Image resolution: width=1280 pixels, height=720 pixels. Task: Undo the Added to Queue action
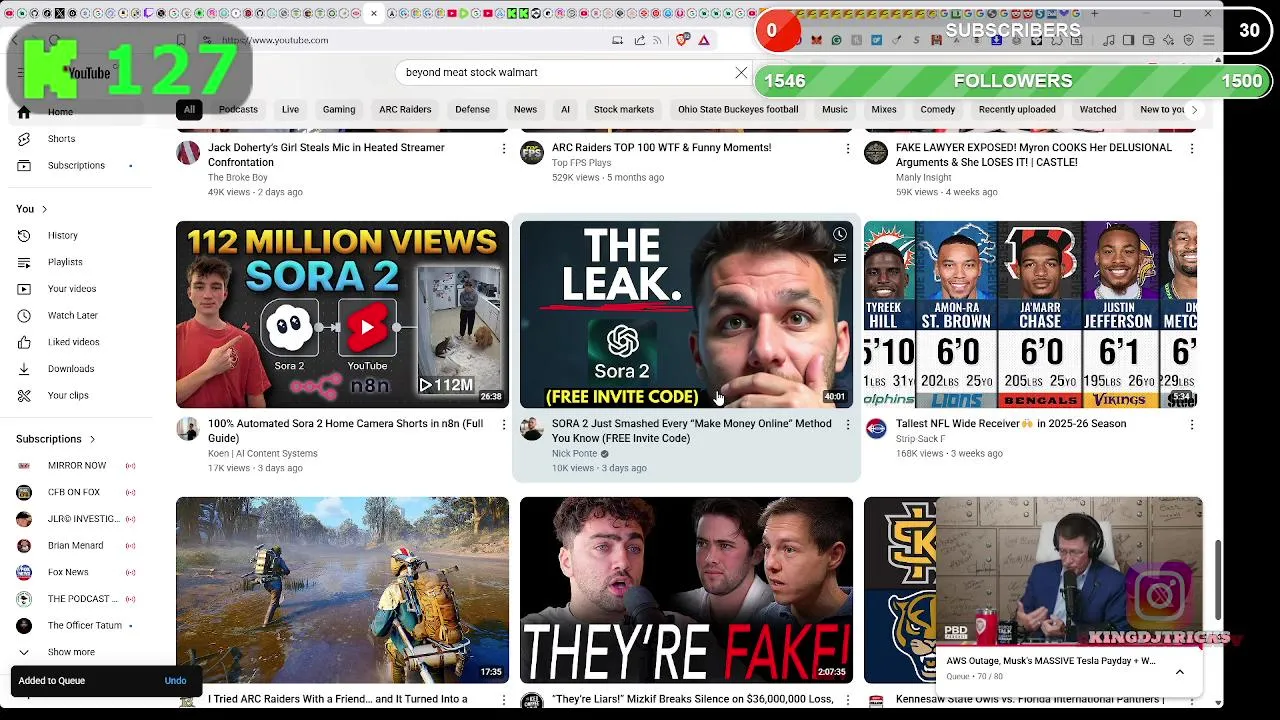click(x=175, y=681)
